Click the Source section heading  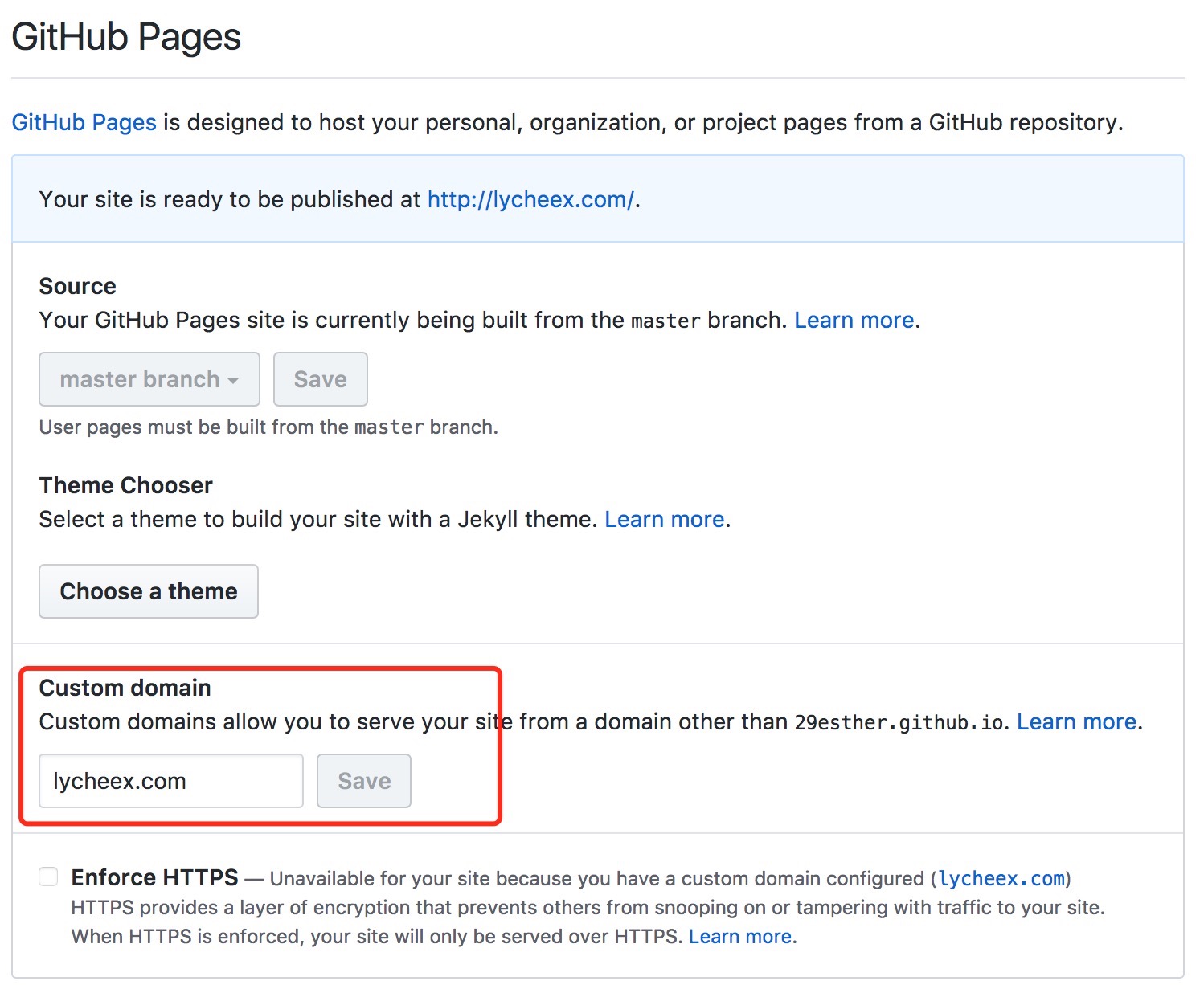click(78, 286)
